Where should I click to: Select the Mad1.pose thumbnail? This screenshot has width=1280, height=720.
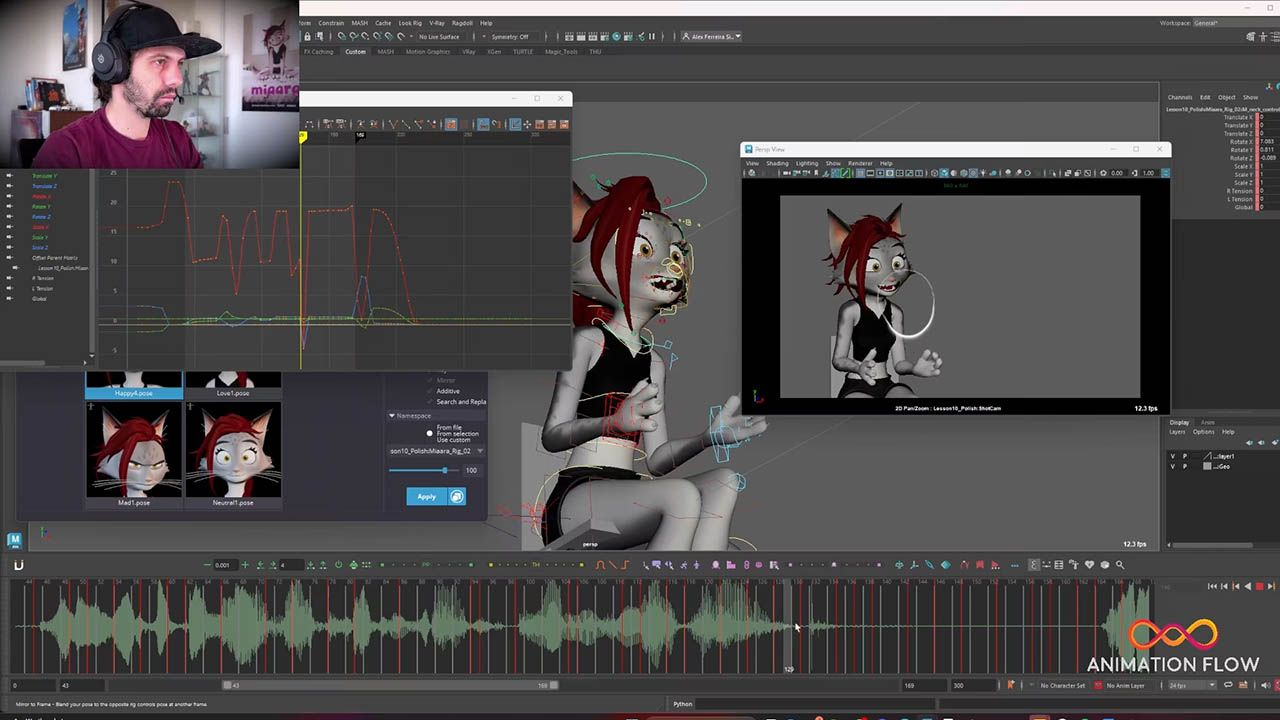point(134,451)
